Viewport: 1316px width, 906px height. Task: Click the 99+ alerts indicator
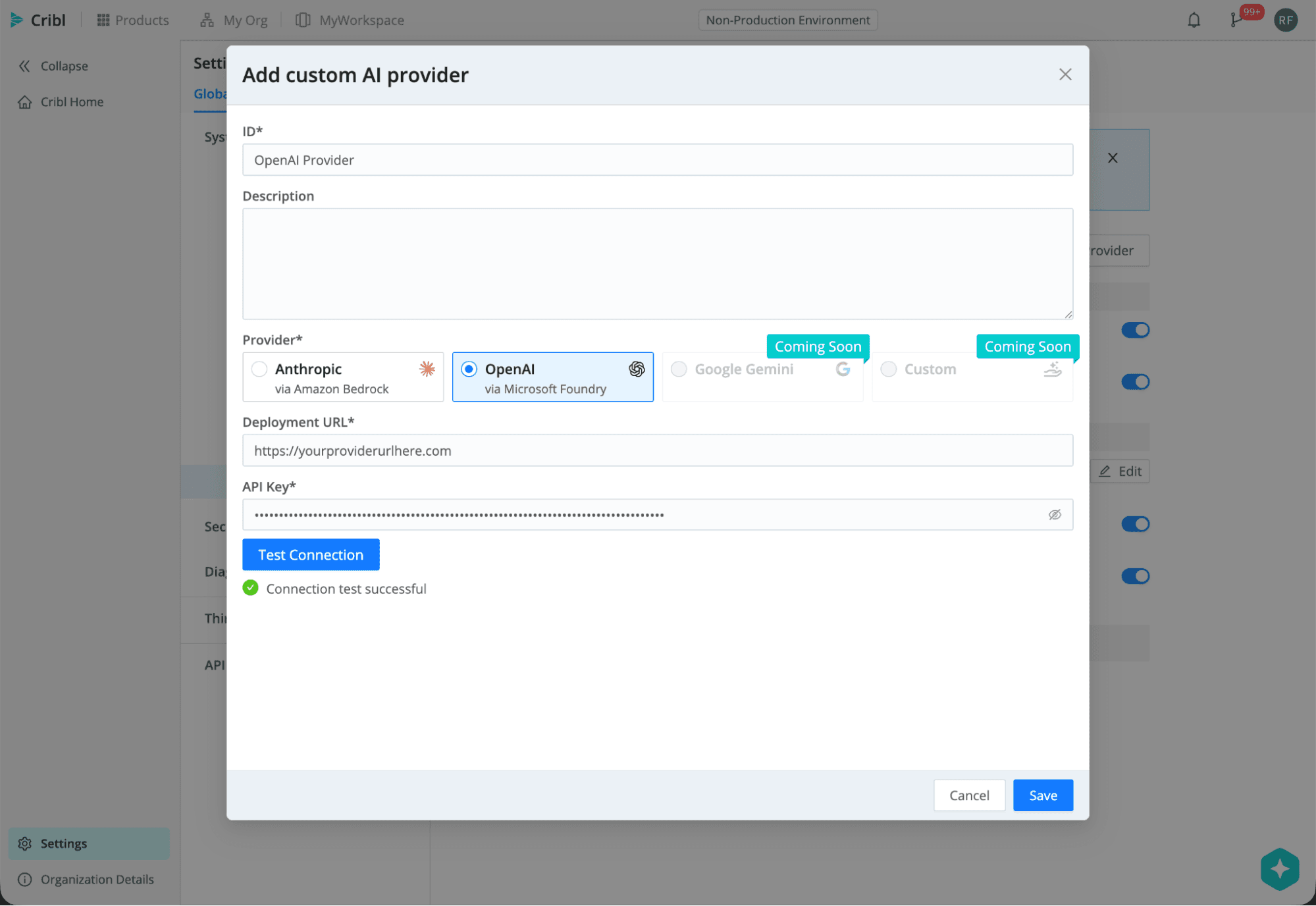point(1250,12)
